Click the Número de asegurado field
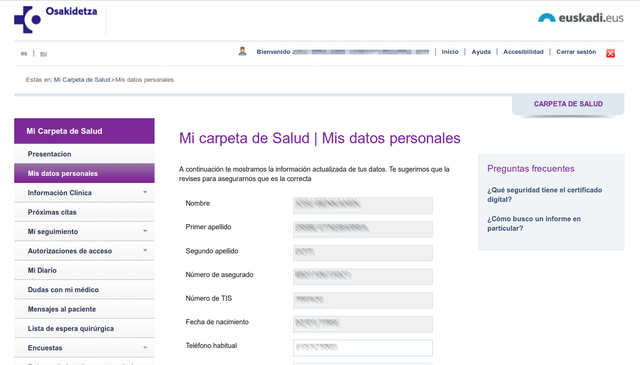Image resolution: width=640 pixels, height=365 pixels. click(363, 276)
